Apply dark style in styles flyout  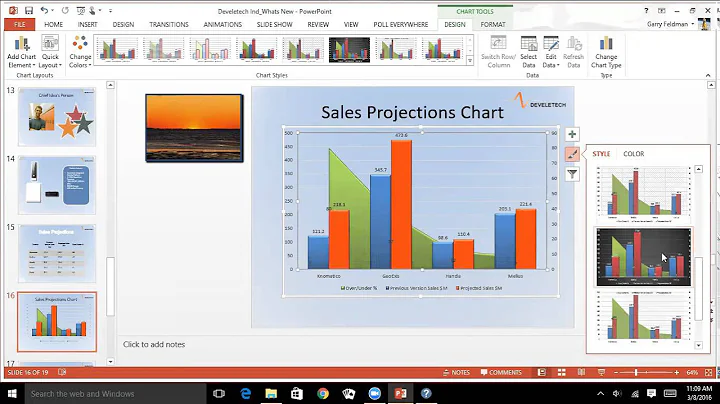click(643, 257)
